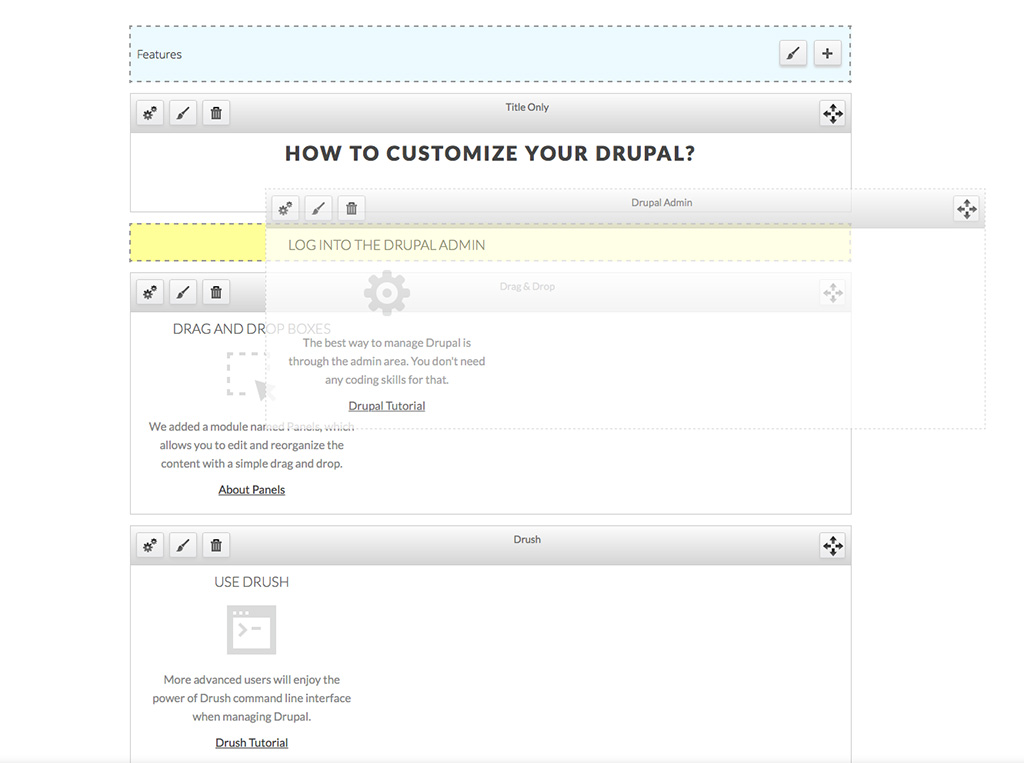Click the Features region label
This screenshot has height=763, width=1024.
click(x=159, y=54)
